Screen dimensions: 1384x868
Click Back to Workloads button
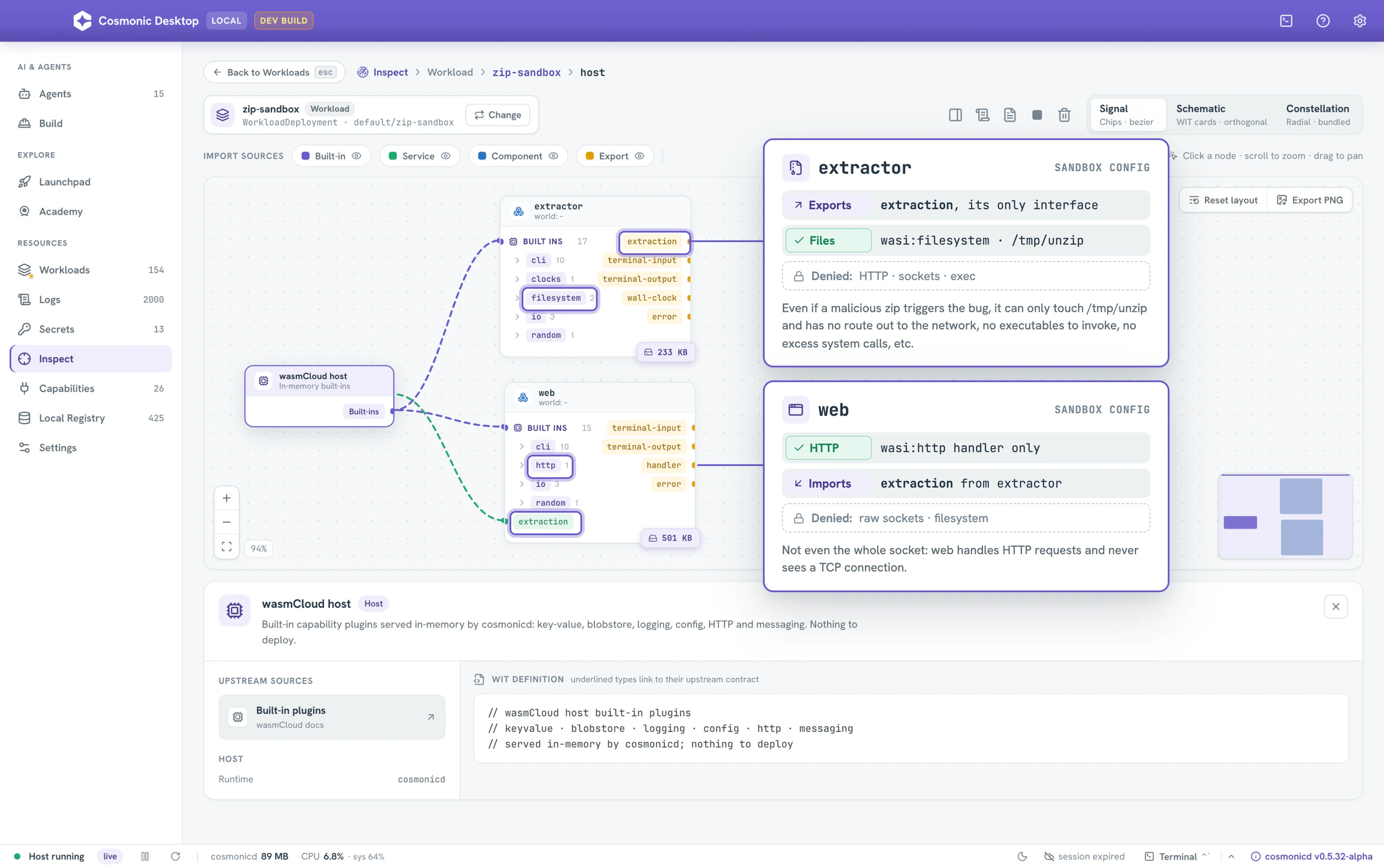(274, 72)
